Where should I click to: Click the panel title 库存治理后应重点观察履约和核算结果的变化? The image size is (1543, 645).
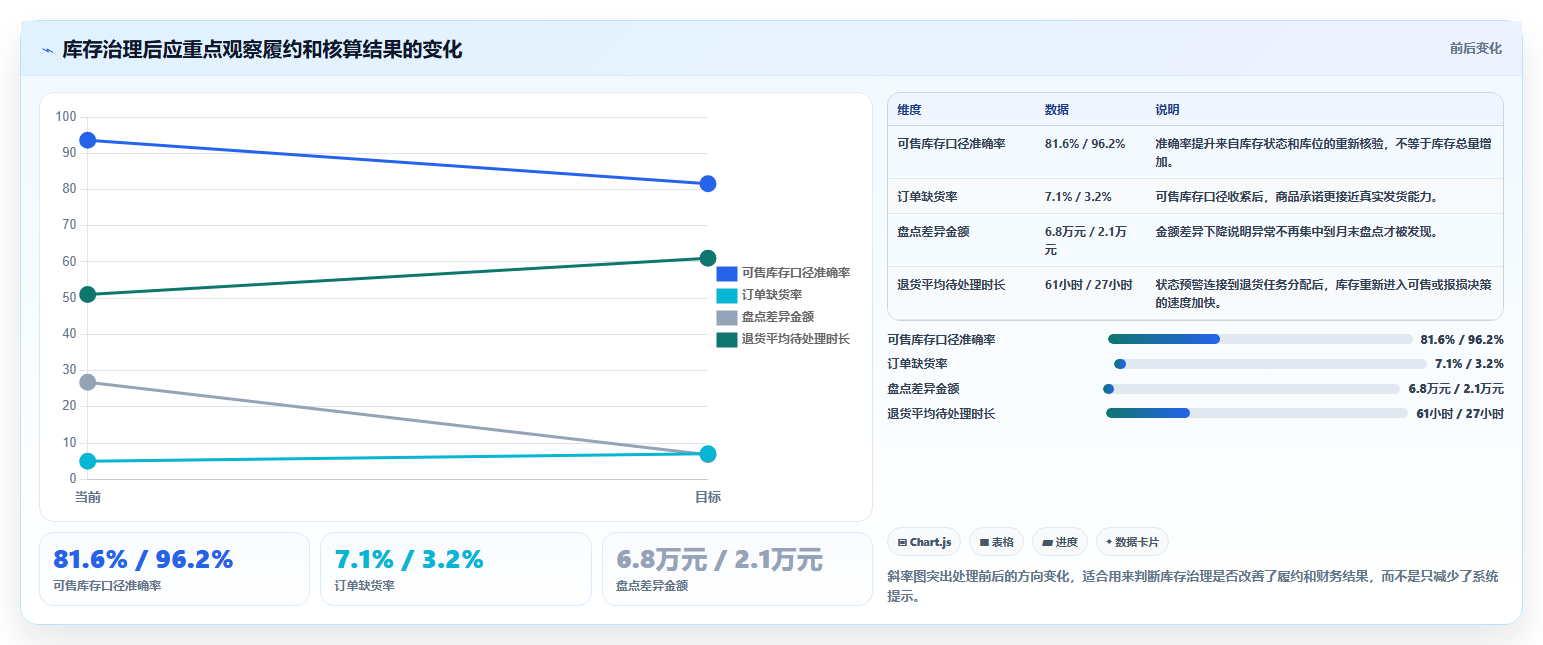click(x=262, y=50)
